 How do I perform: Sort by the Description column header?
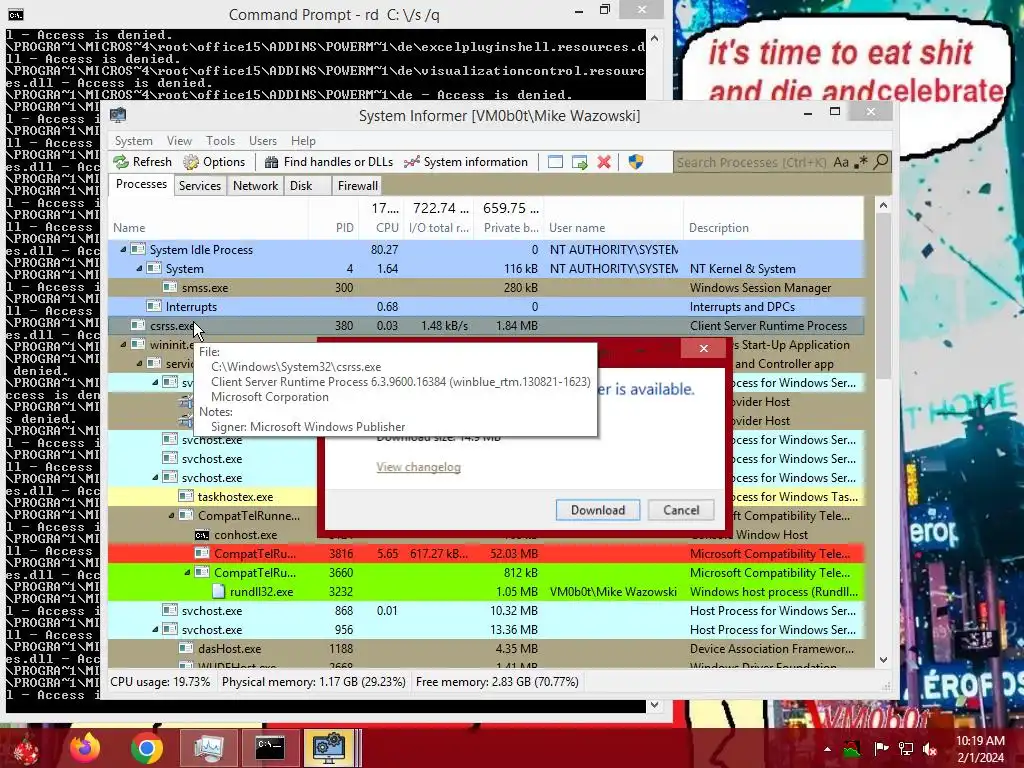tap(773, 227)
